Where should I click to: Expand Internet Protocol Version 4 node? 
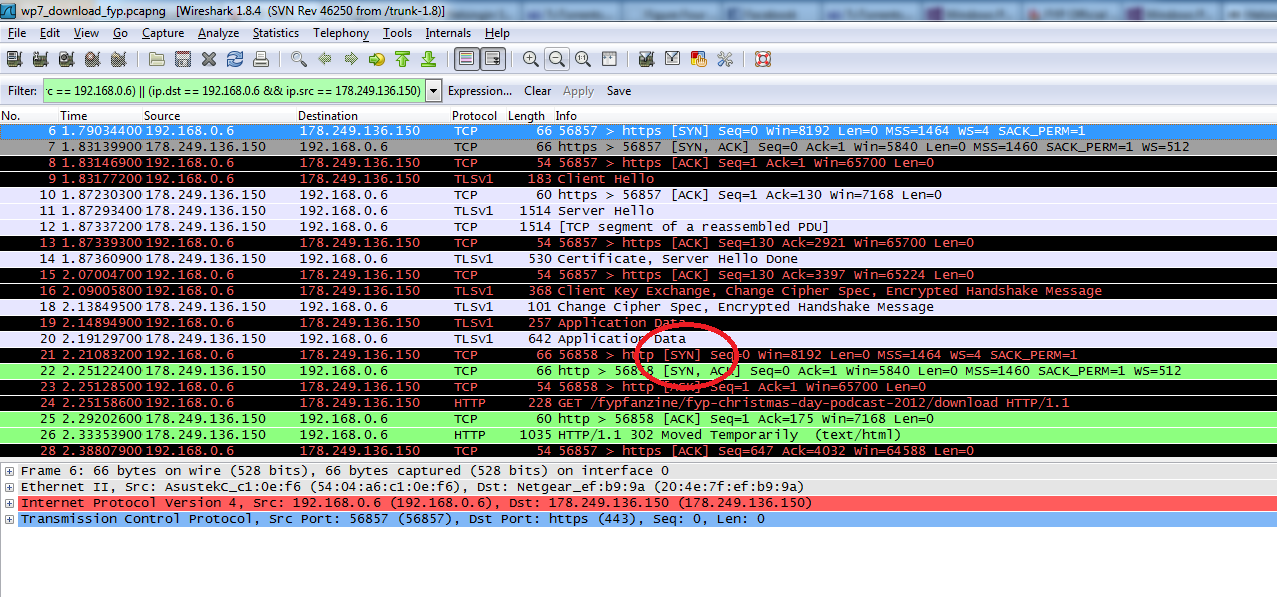(9, 503)
